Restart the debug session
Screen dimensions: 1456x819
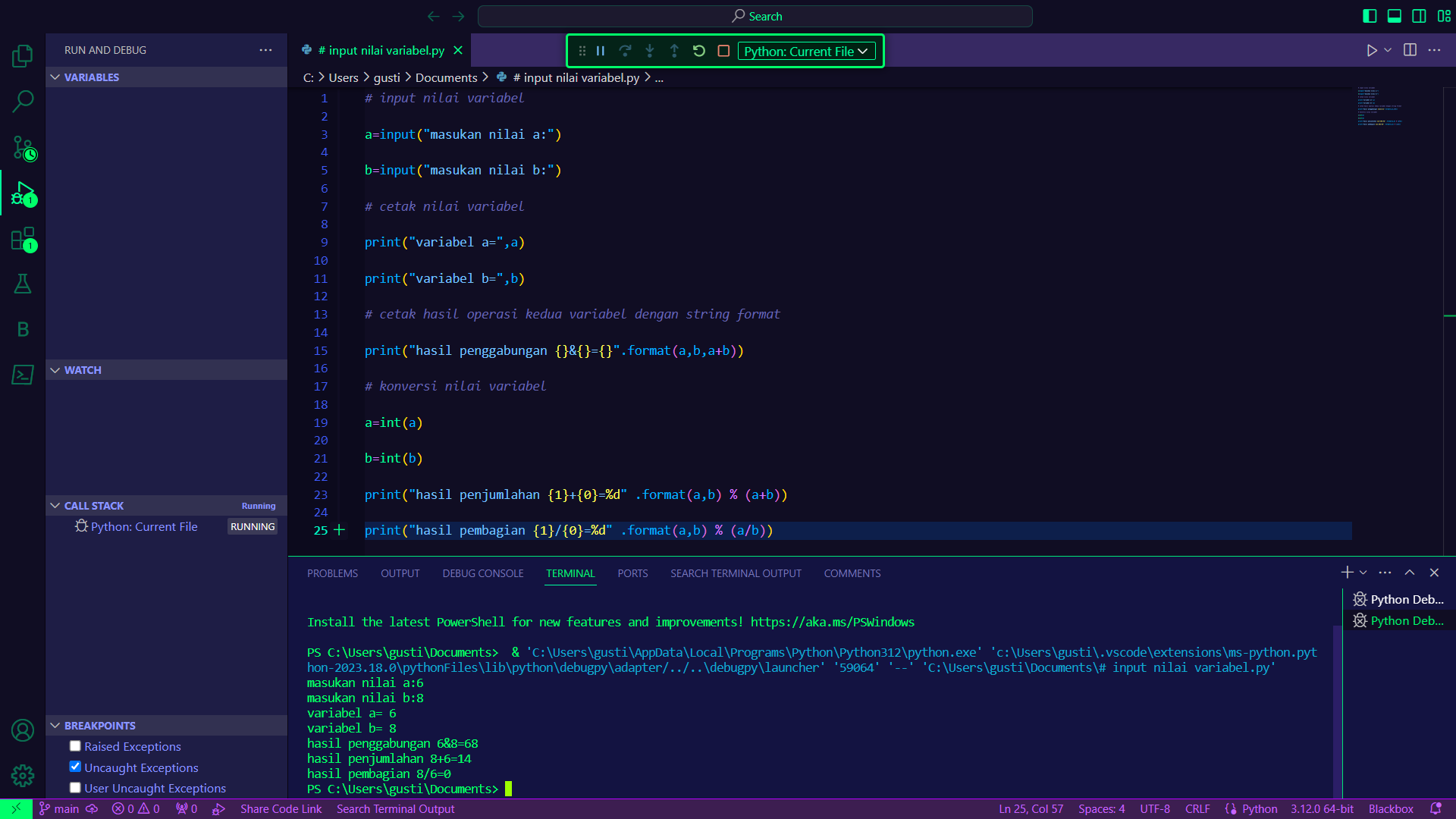(698, 50)
